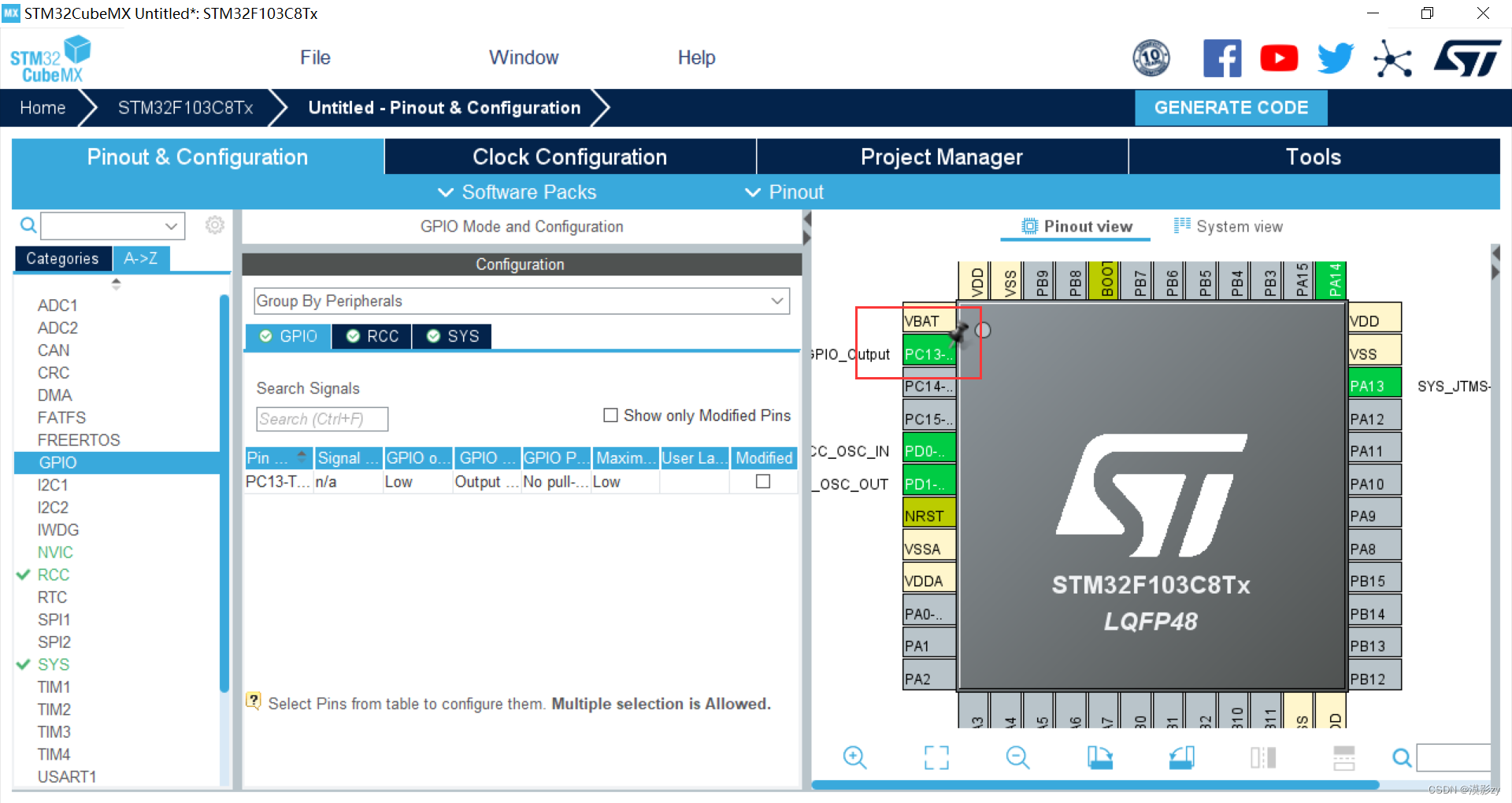The image size is (1512, 803).
Task: Zoom in on the pinout view
Action: [x=854, y=757]
